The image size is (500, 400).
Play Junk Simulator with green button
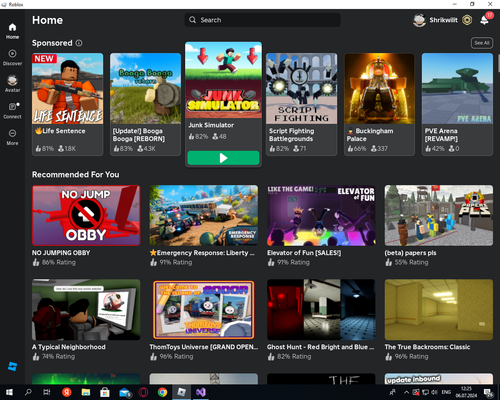tap(223, 158)
